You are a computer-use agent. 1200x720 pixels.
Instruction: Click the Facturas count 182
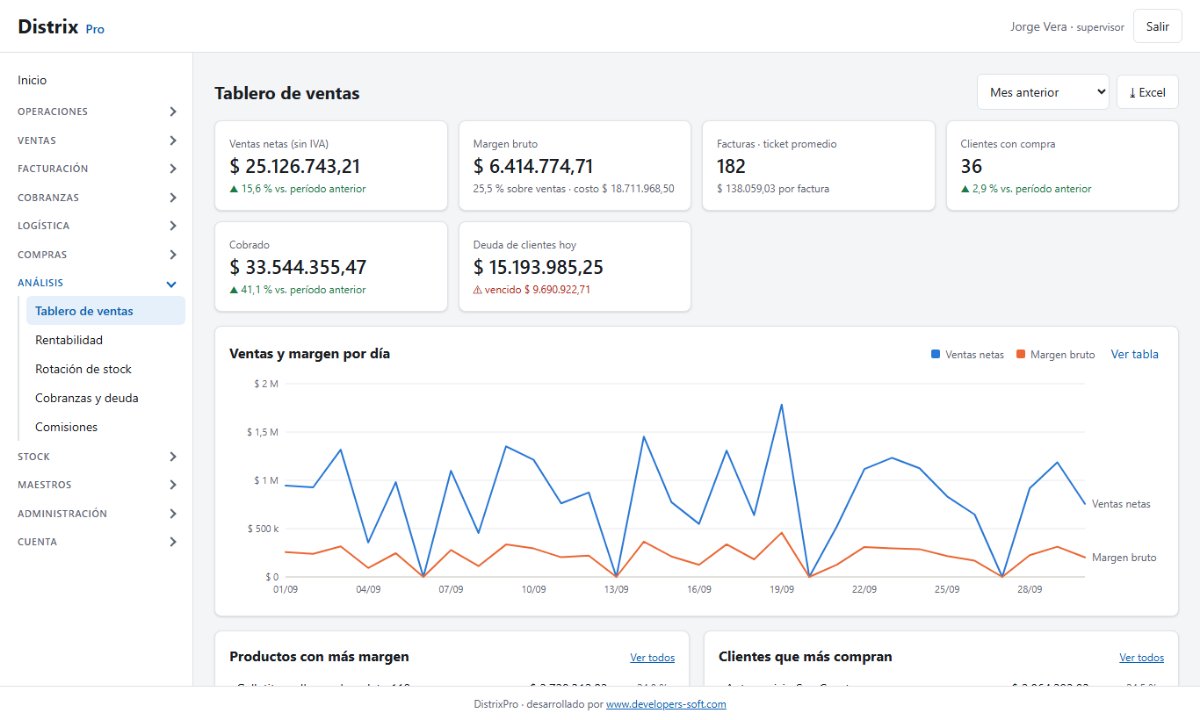click(x=731, y=166)
